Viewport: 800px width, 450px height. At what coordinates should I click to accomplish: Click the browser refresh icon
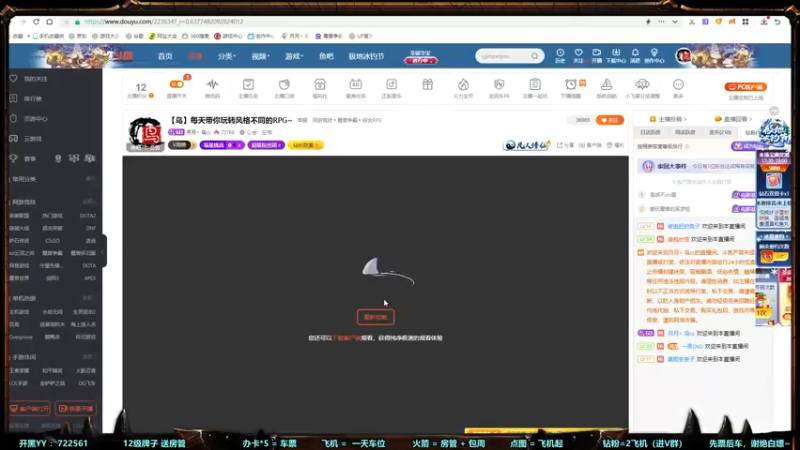pyautogui.click(x=36, y=22)
